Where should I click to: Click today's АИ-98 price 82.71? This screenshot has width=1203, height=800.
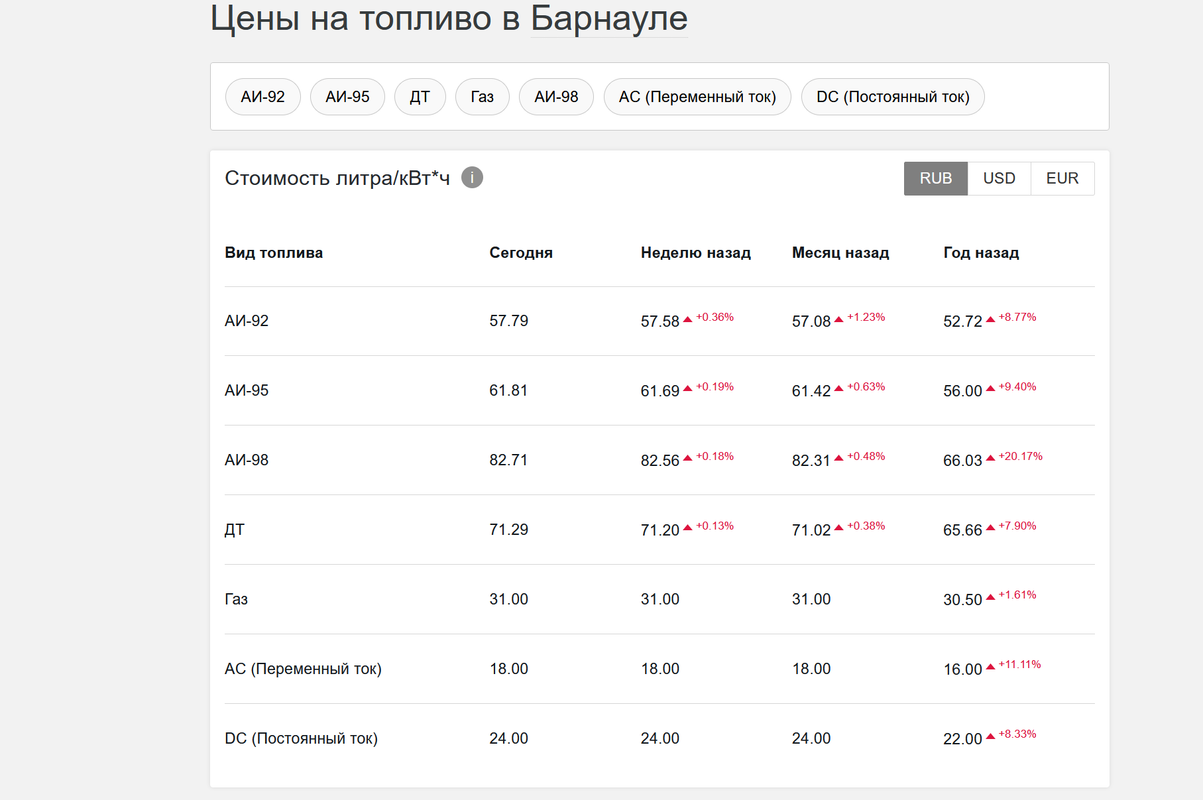[509, 460]
